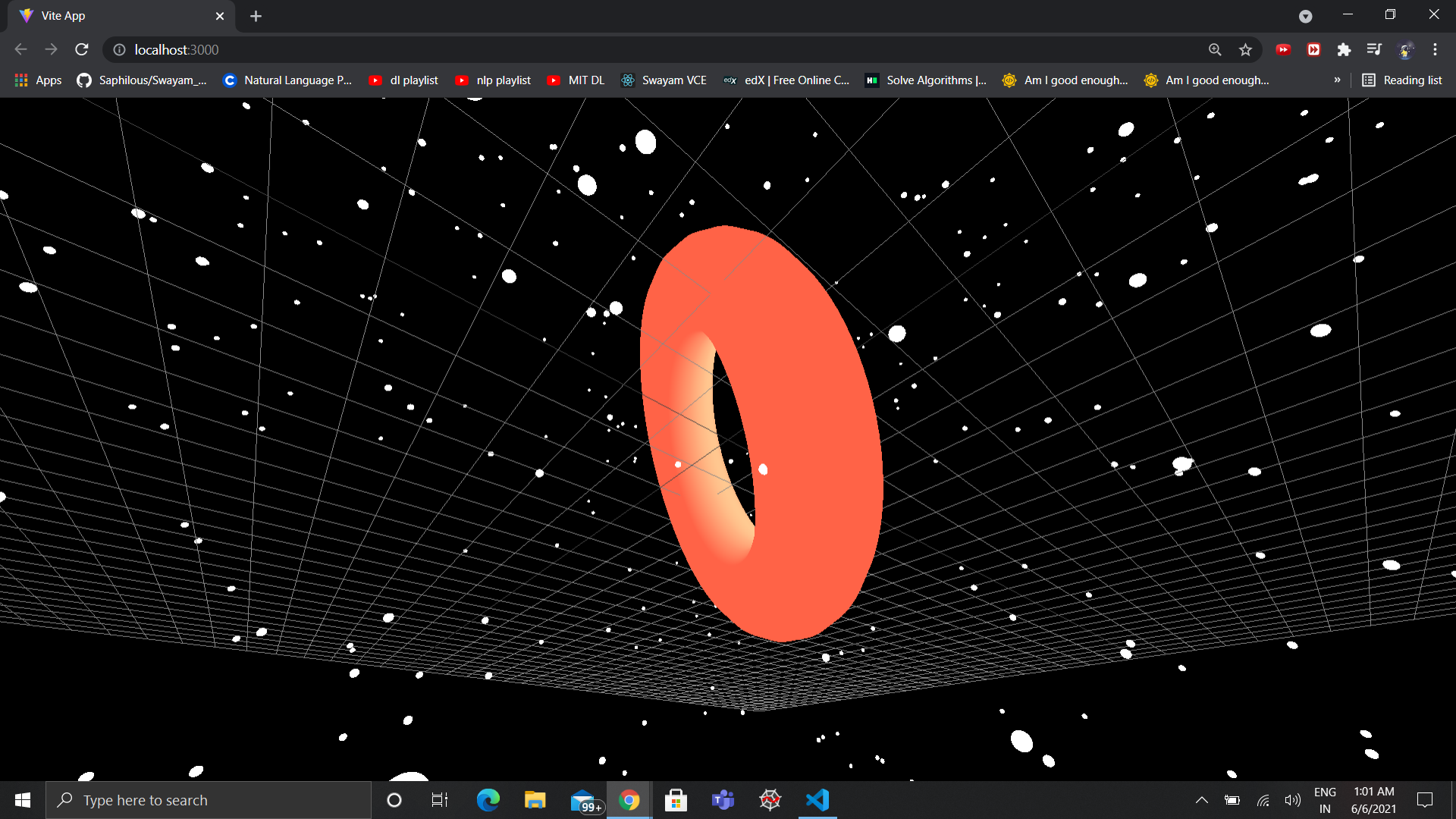1456x819 pixels.
Task: Bookmark this page using the star icon
Action: point(1245,49)
